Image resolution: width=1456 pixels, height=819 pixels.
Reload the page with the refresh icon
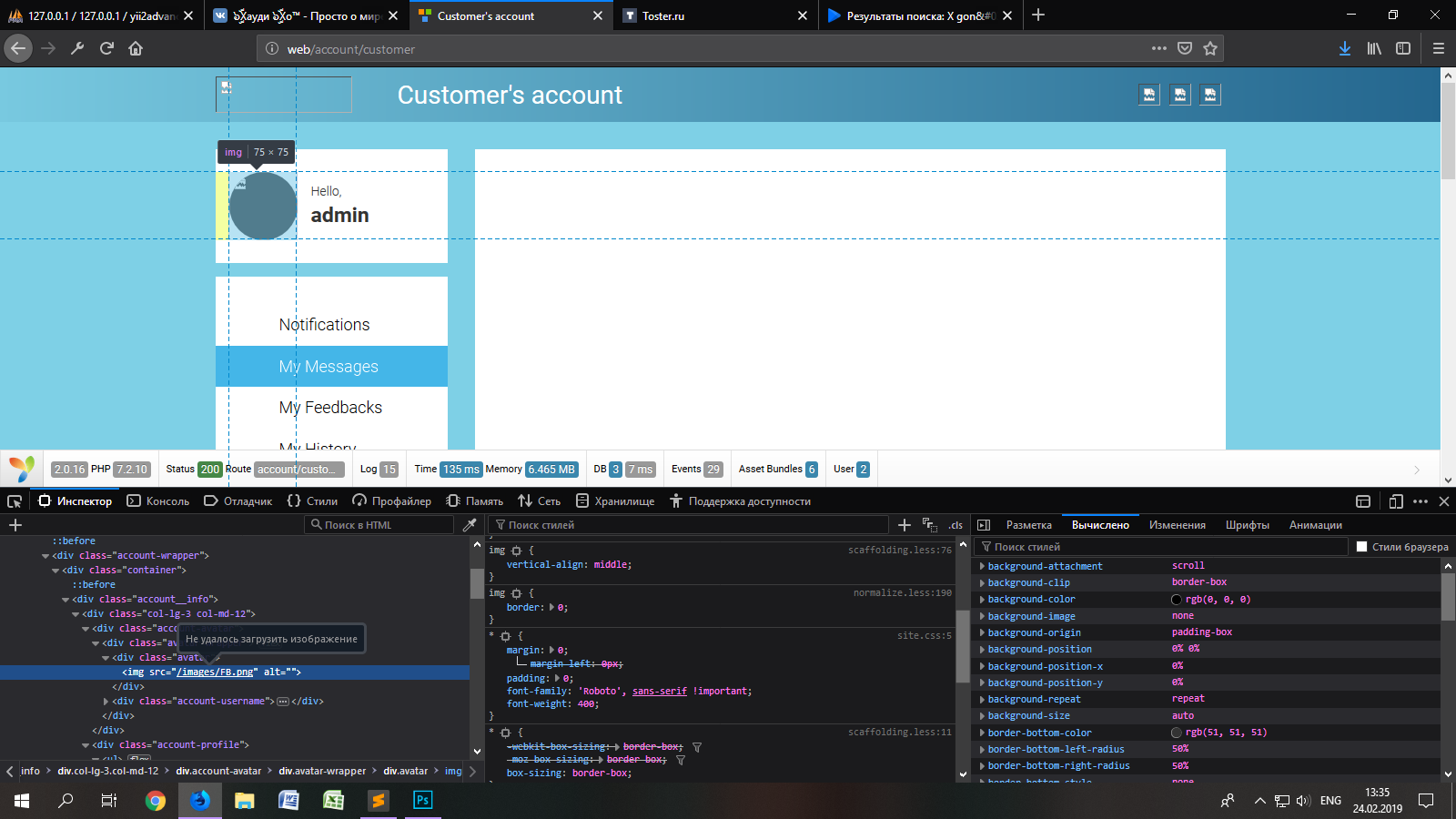tap(106, 48)
